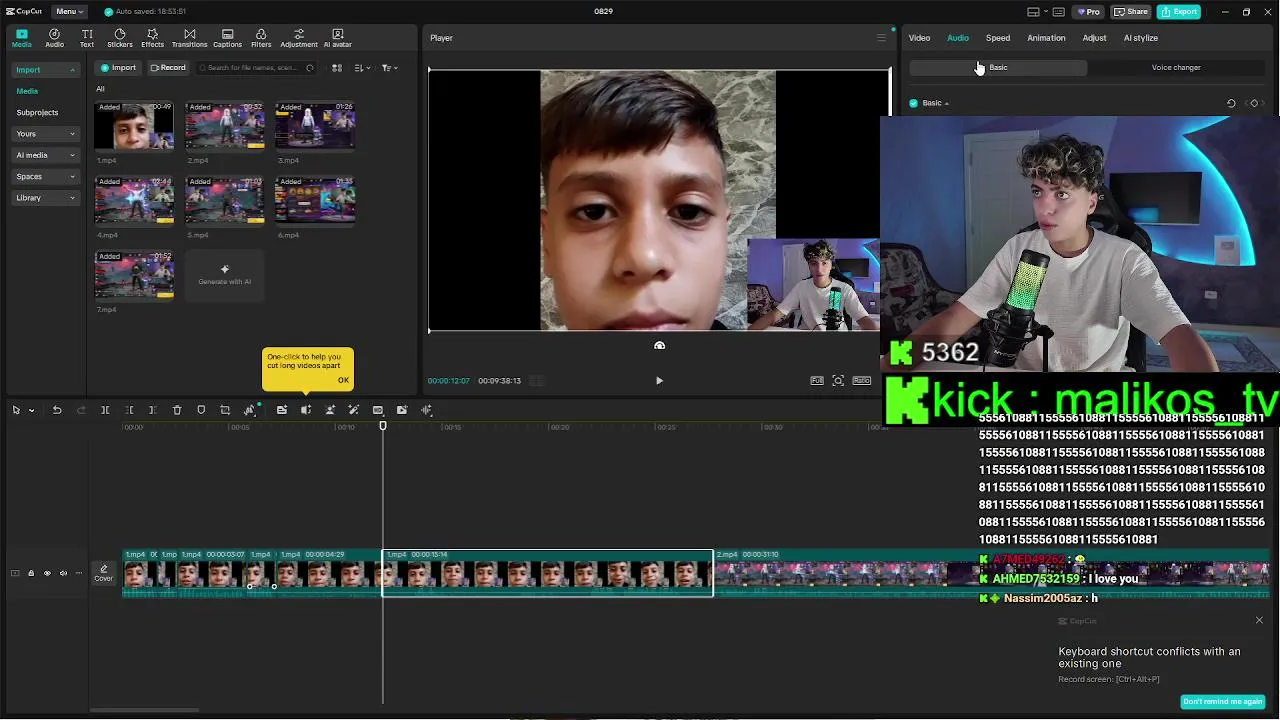Click the Cover edit button

(x=103, y=573)
